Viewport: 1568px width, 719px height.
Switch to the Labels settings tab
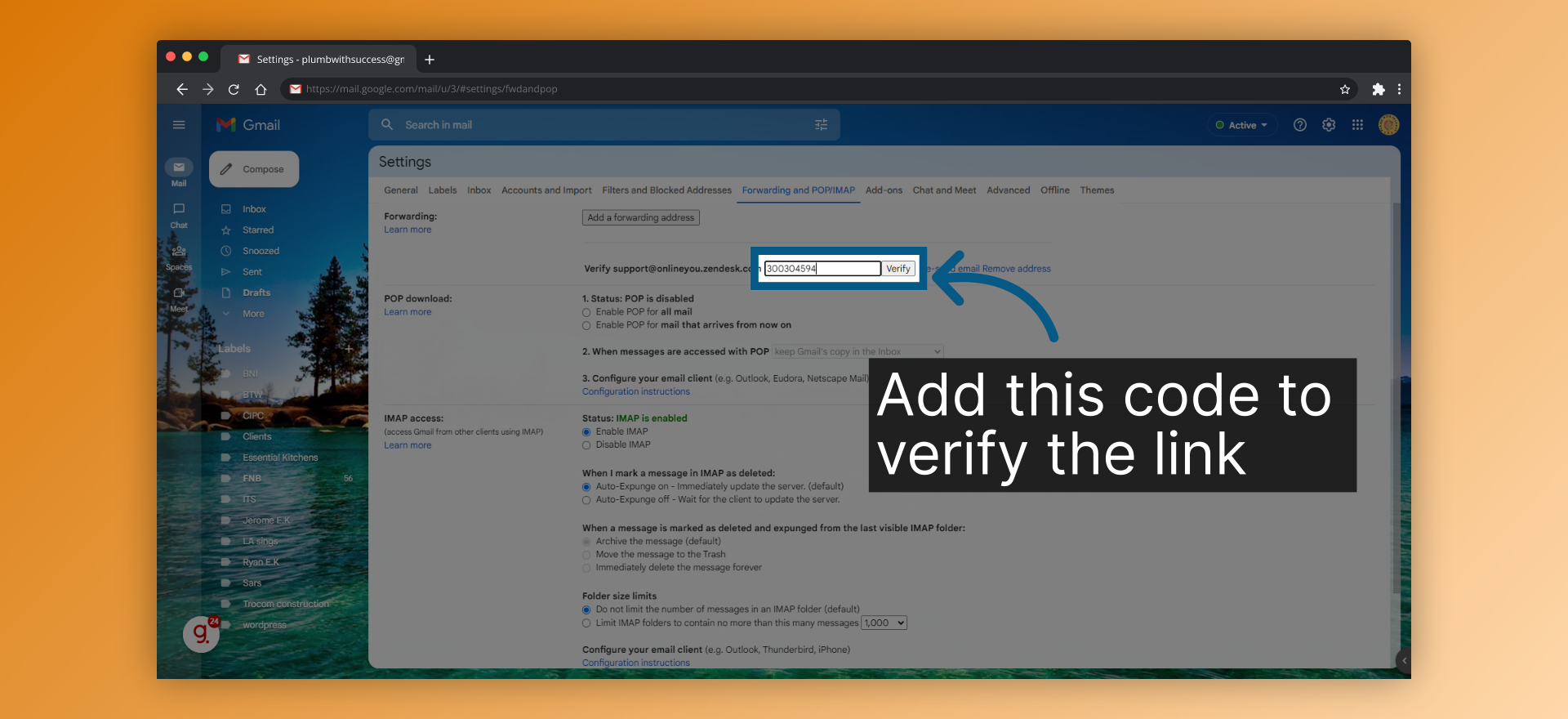pyautogui.click(x=443, y=190)
